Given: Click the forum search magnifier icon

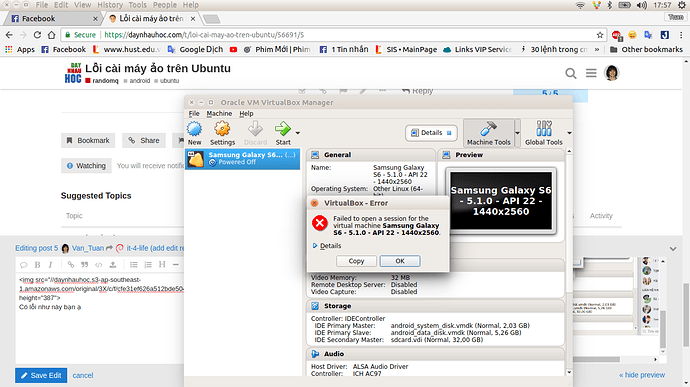Looking at the screenshot, I should coord(571,73).
